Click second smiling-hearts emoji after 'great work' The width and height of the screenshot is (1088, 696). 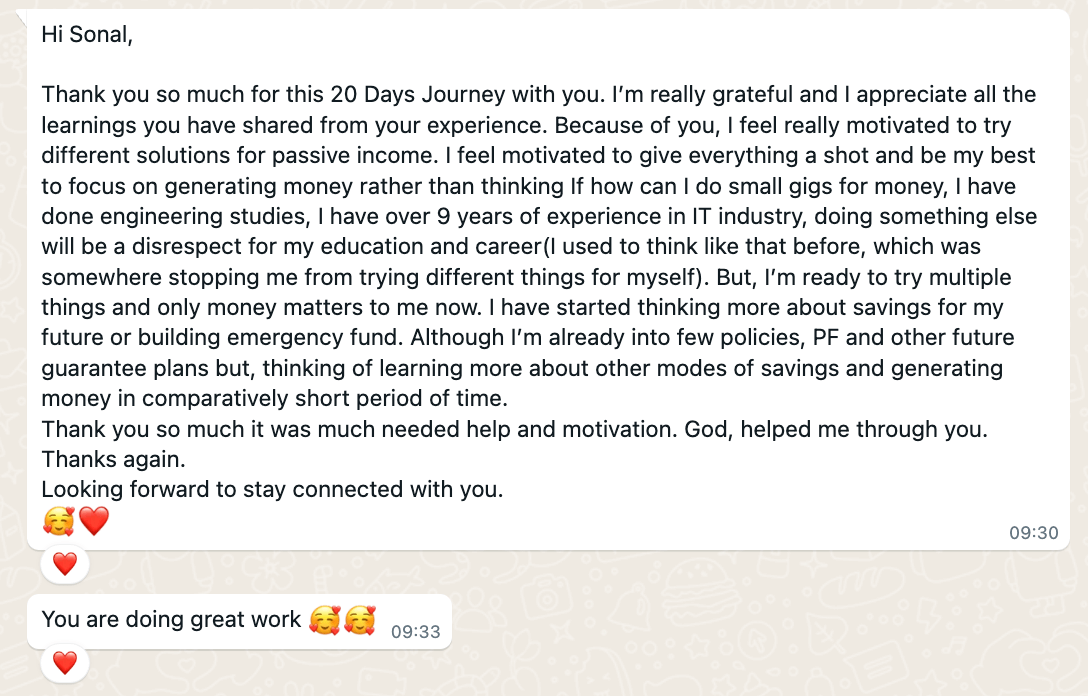coord(359,621)
